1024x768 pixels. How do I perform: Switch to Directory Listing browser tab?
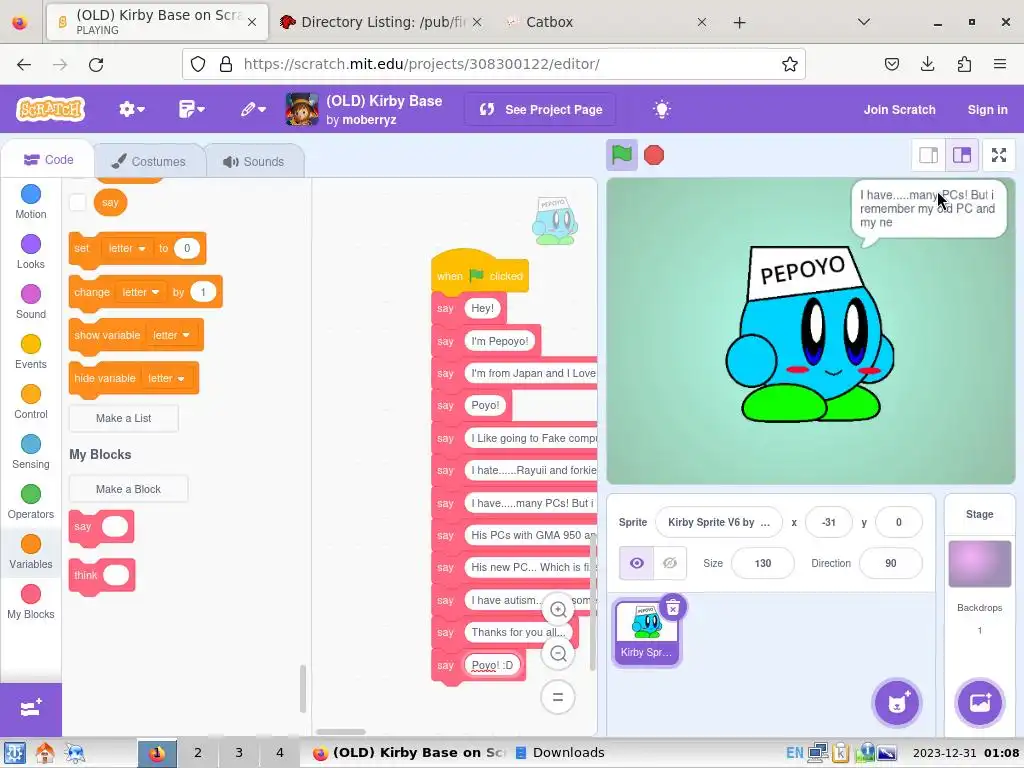[381, 22]
